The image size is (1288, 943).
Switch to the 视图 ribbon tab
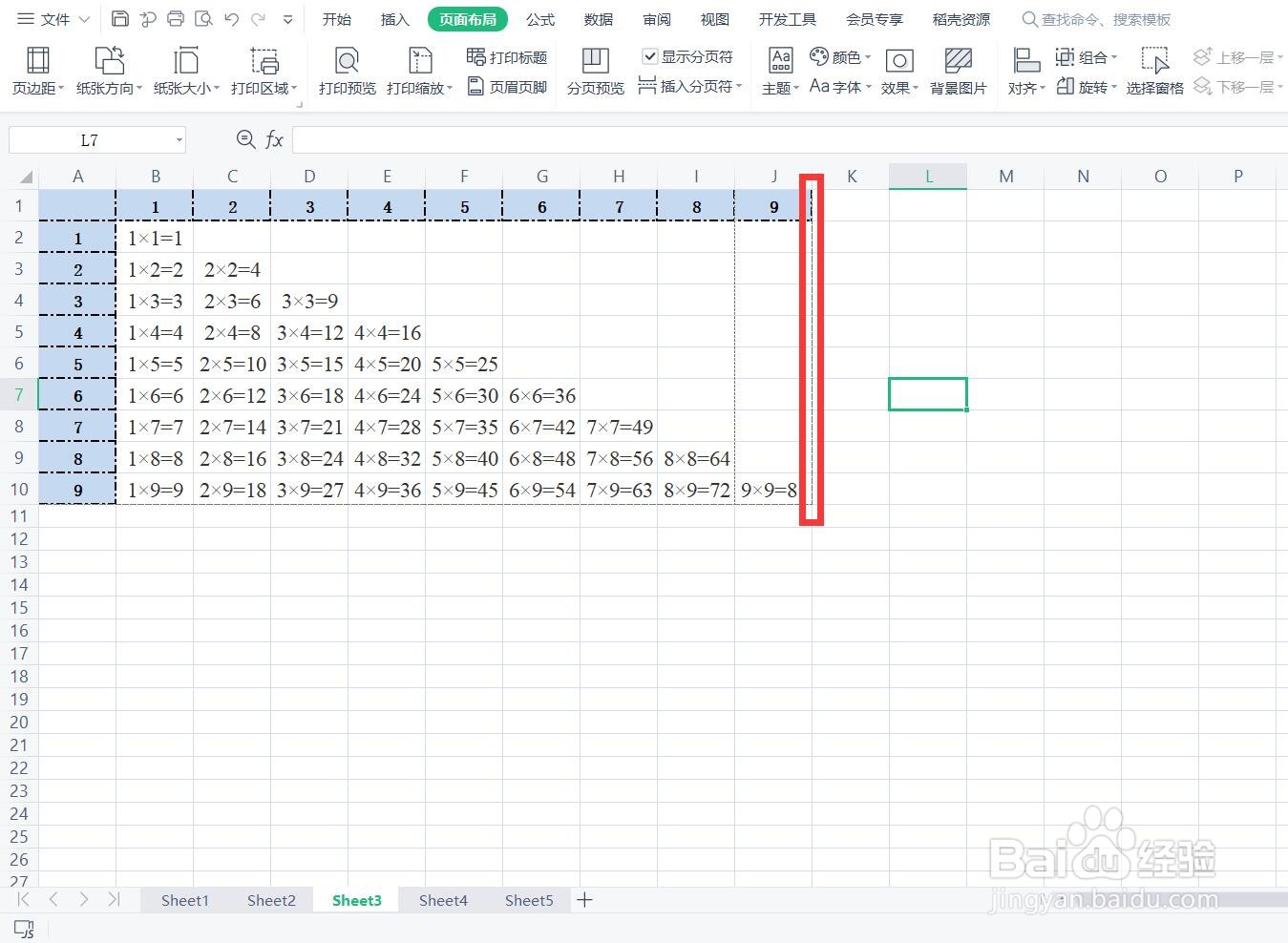(715, 19)
